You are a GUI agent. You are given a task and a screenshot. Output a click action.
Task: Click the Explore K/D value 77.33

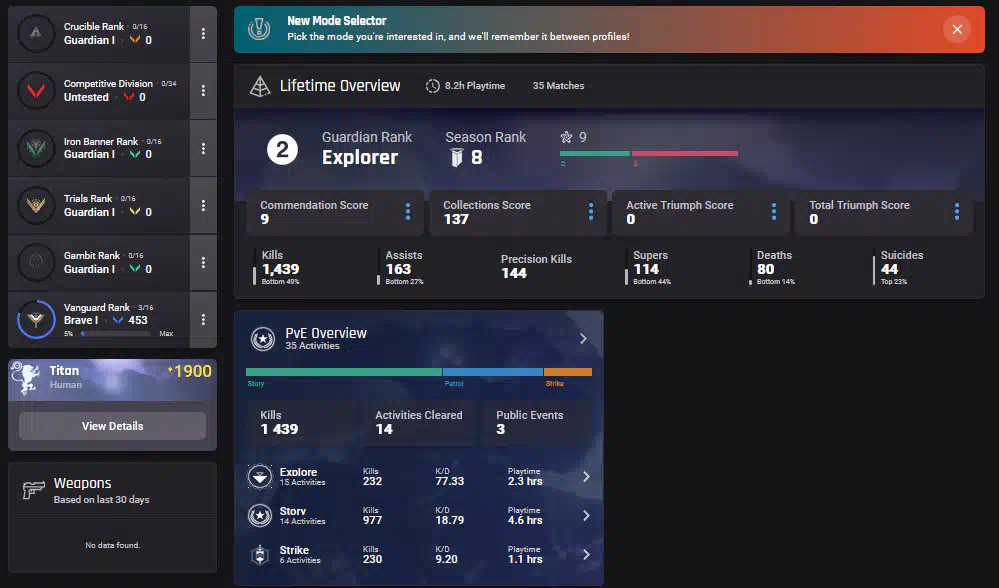pyautogui.click(x=449, y=482)
